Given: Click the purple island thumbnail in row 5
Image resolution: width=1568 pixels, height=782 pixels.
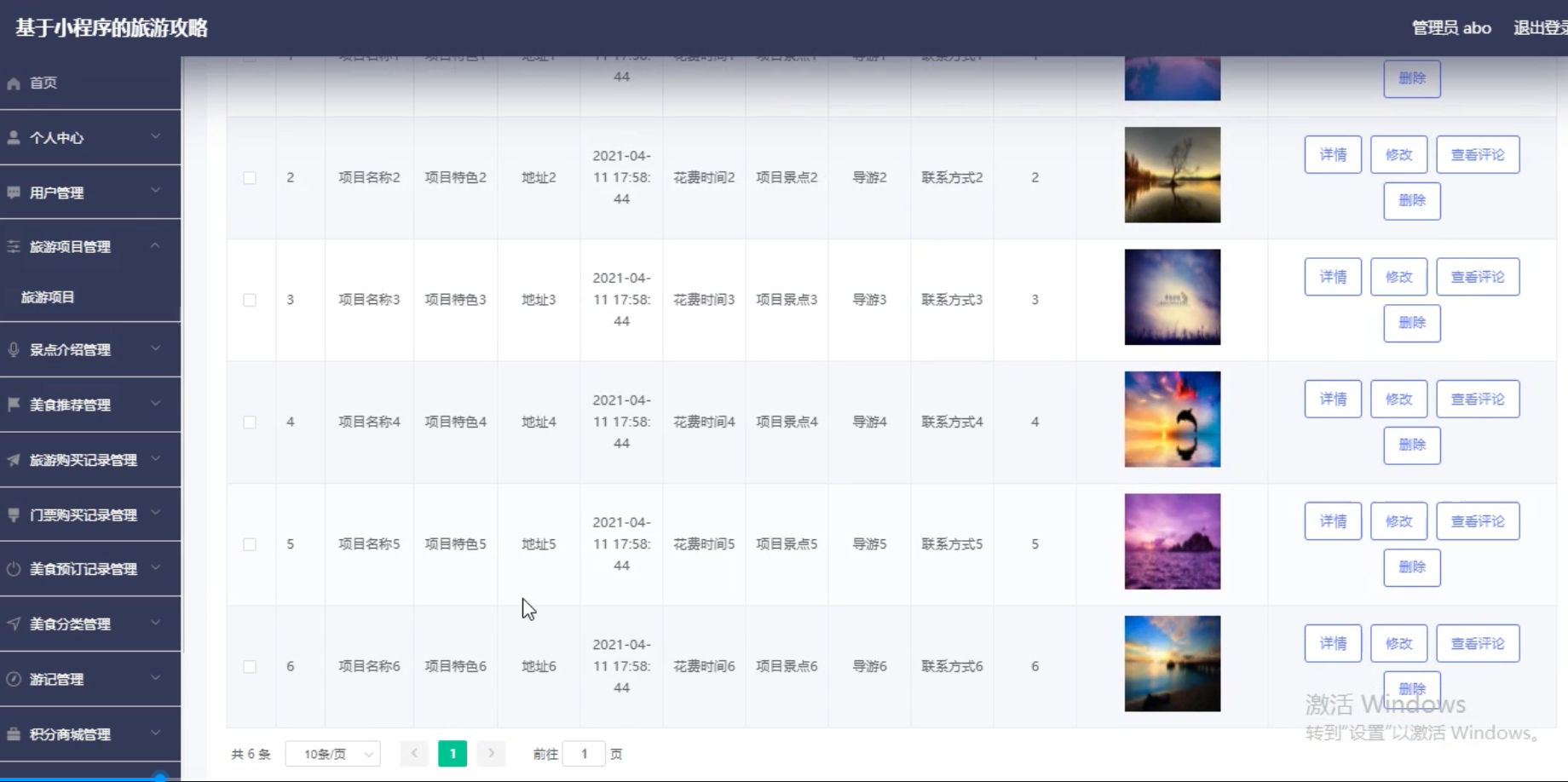Looking at the screenshot, I should pos(1172,542).
